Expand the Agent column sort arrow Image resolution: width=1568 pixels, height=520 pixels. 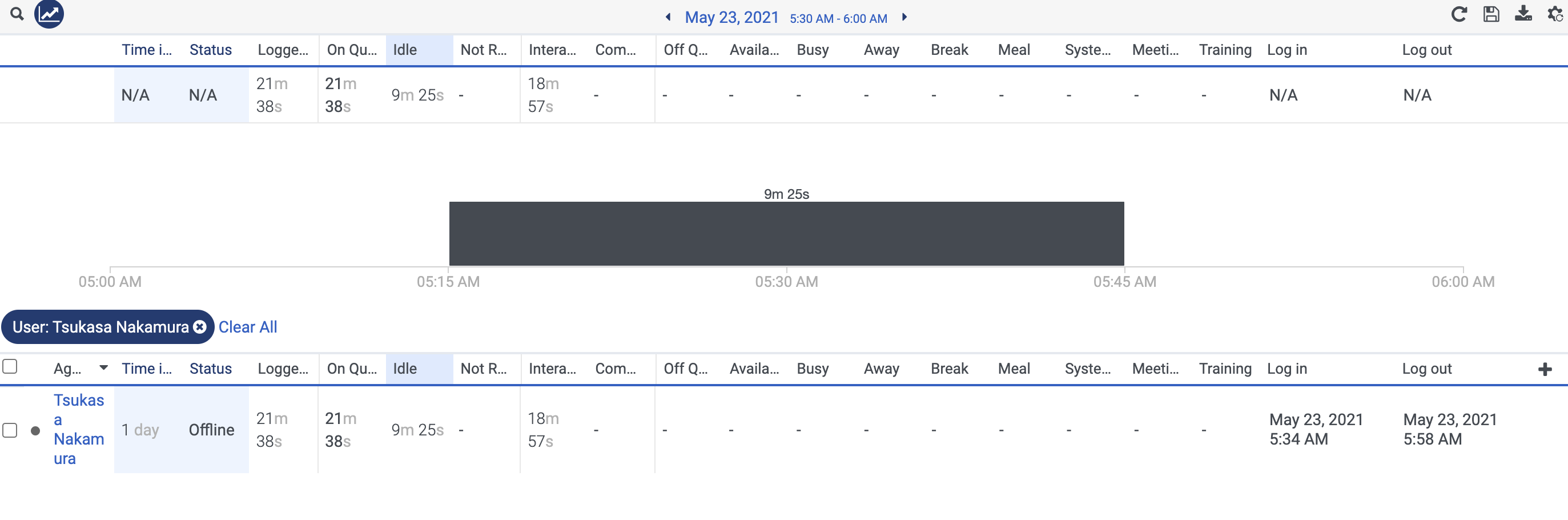(x=103, y=368)
